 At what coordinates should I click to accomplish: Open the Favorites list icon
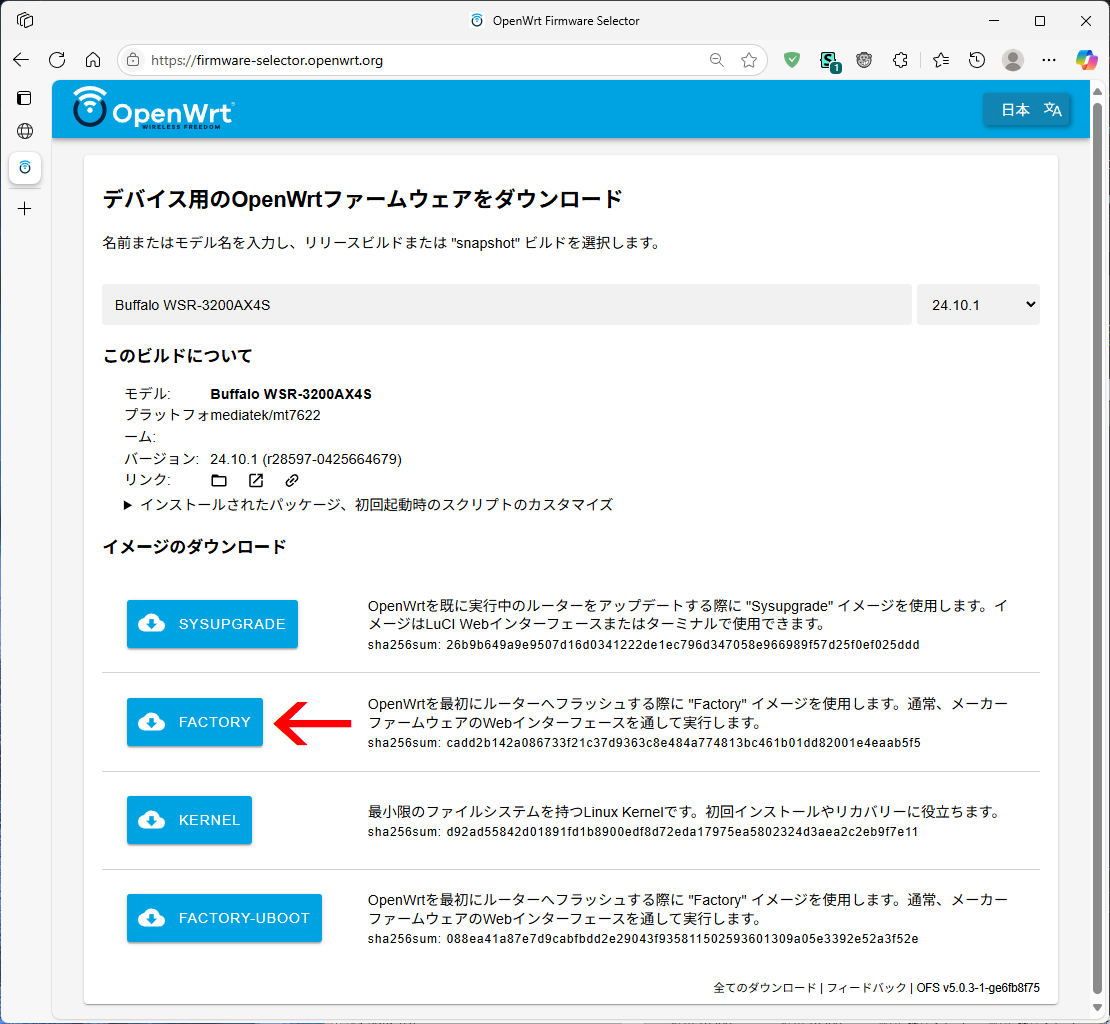pyautogui.click(x=941, y=60)
